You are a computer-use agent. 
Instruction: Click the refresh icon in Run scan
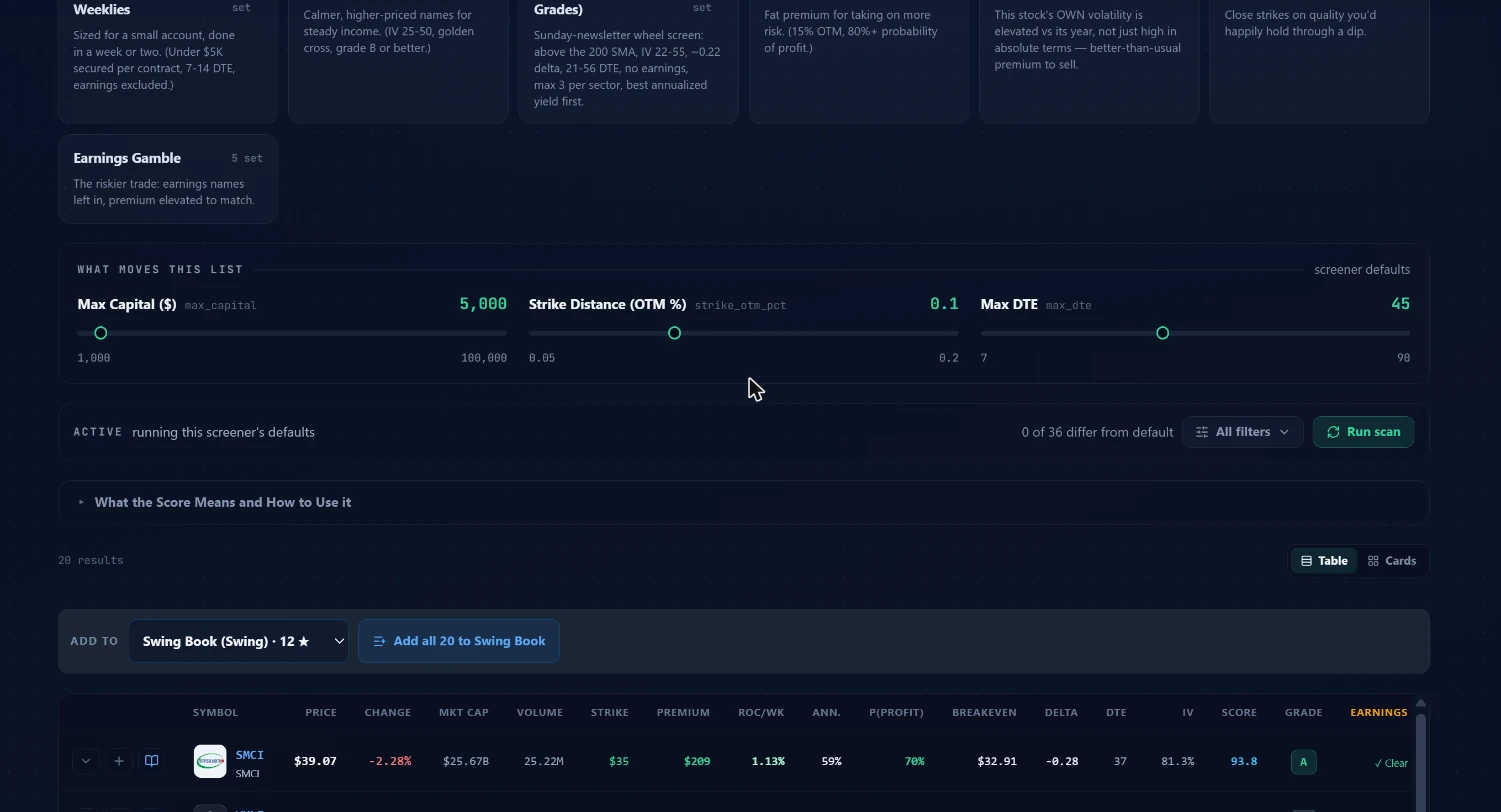pyautogui.click(x=1333, y=432)
